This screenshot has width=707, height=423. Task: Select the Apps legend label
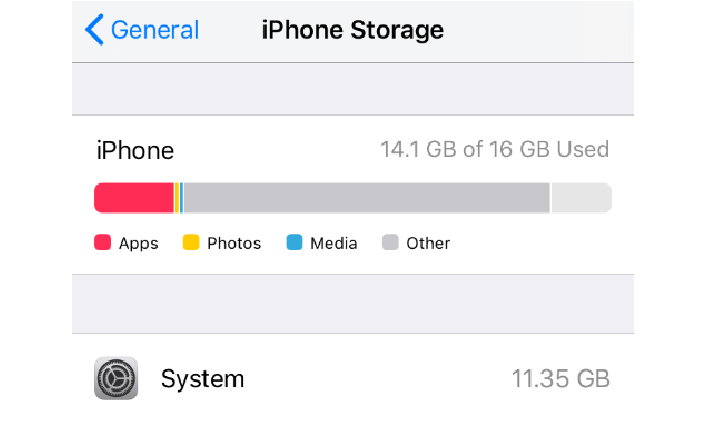[138, 243]
